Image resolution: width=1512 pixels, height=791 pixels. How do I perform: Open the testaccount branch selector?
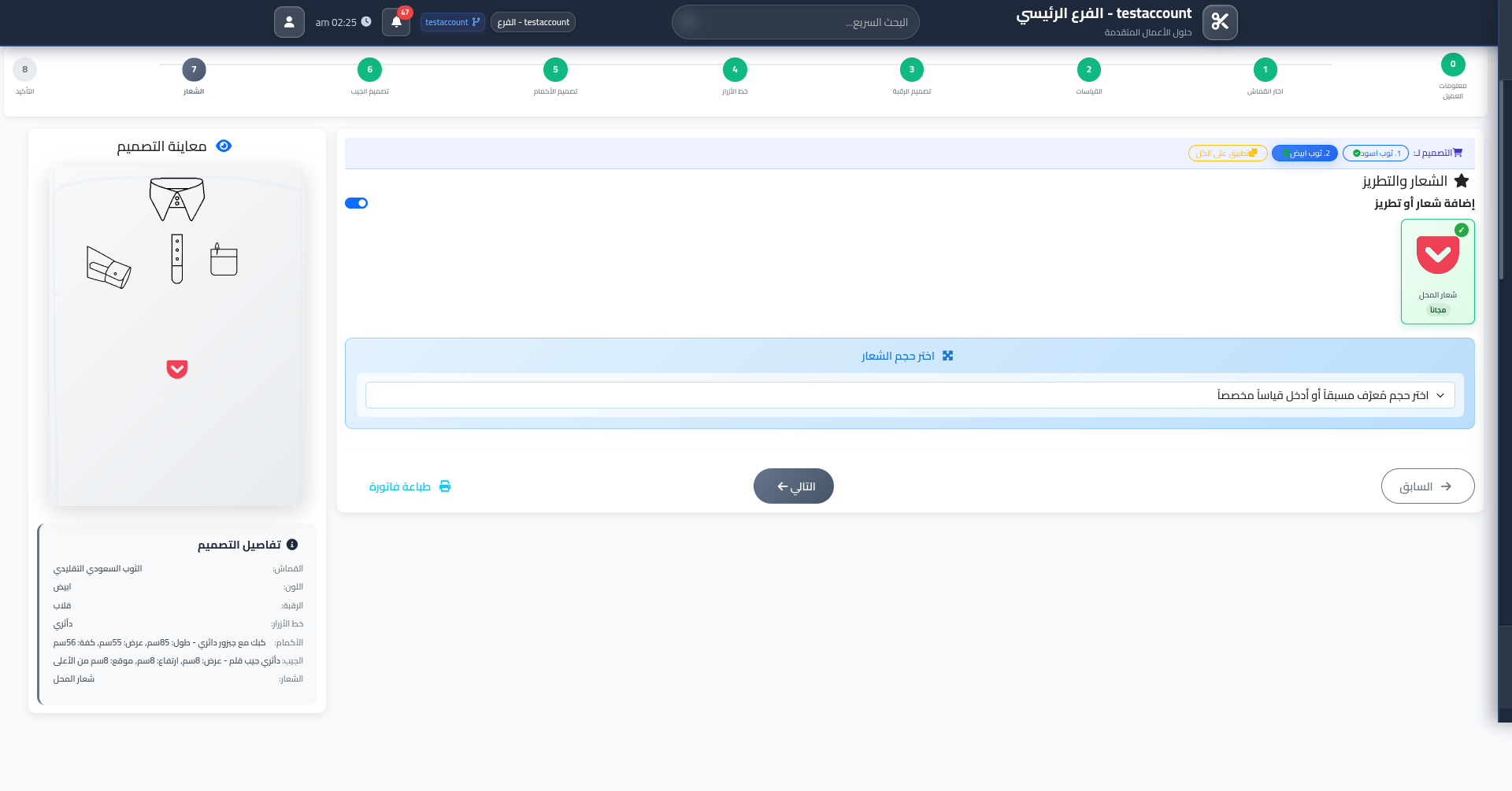tap(453, 22)
